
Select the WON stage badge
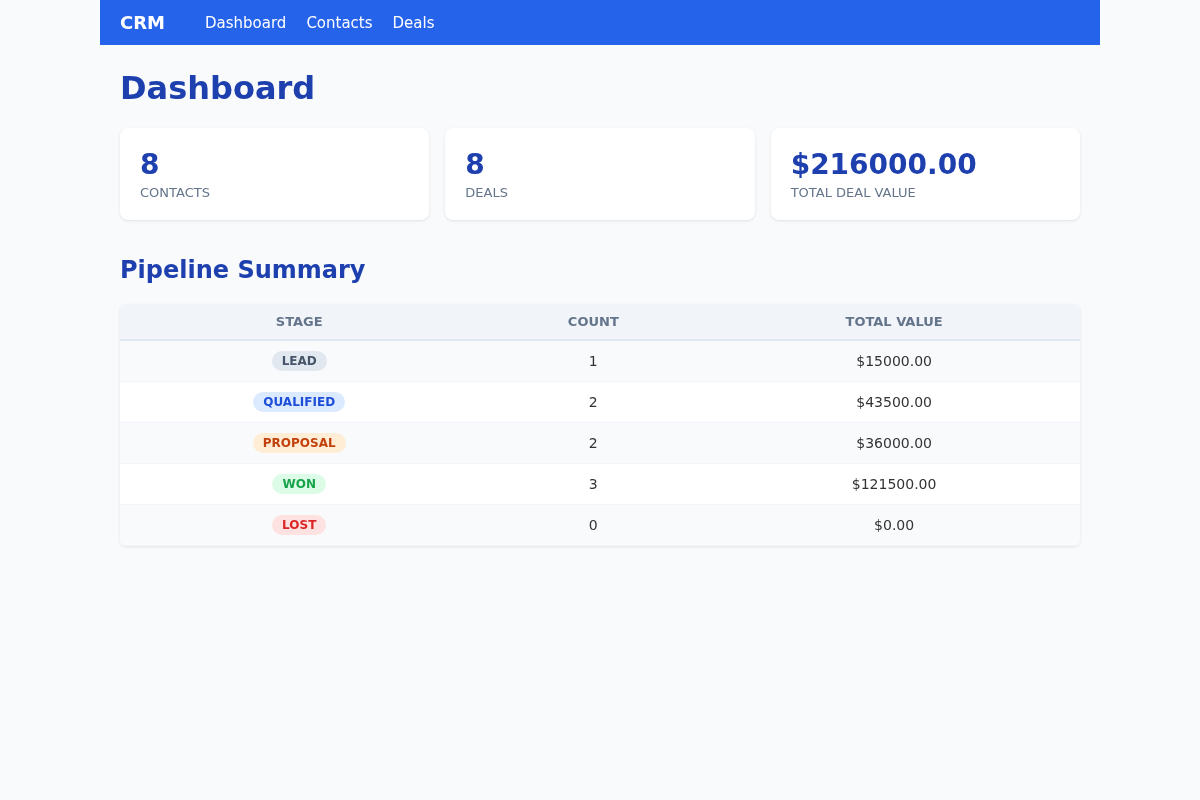tap(299, 484)
